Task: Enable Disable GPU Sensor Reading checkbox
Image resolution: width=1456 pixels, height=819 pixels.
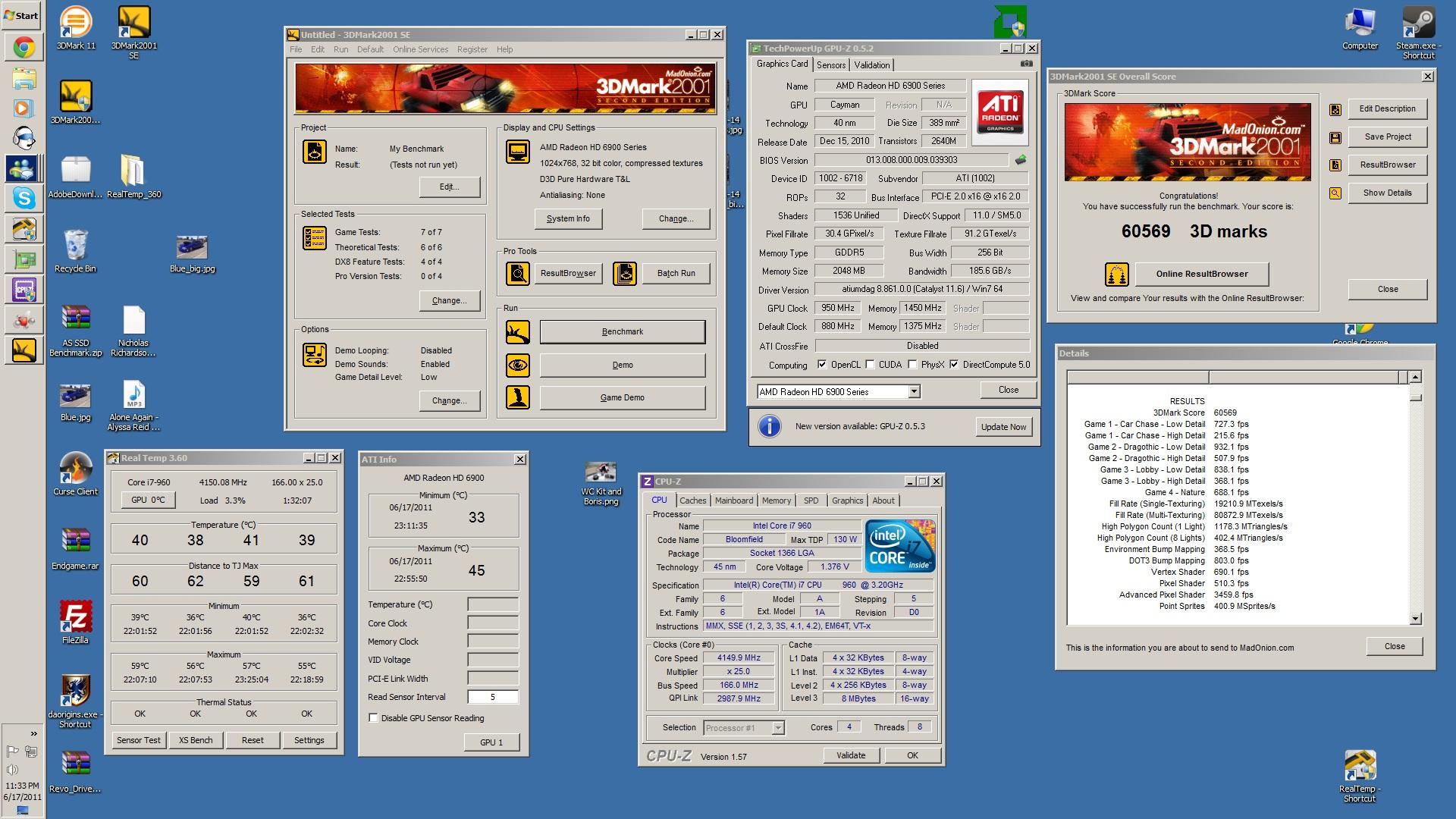Action: [x=373, y=718]
